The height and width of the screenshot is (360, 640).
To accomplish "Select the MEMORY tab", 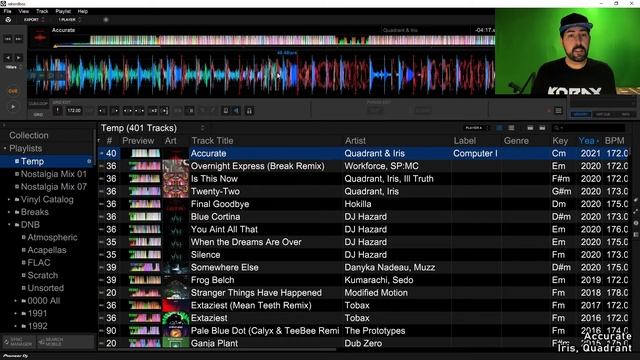I will 580,114.
